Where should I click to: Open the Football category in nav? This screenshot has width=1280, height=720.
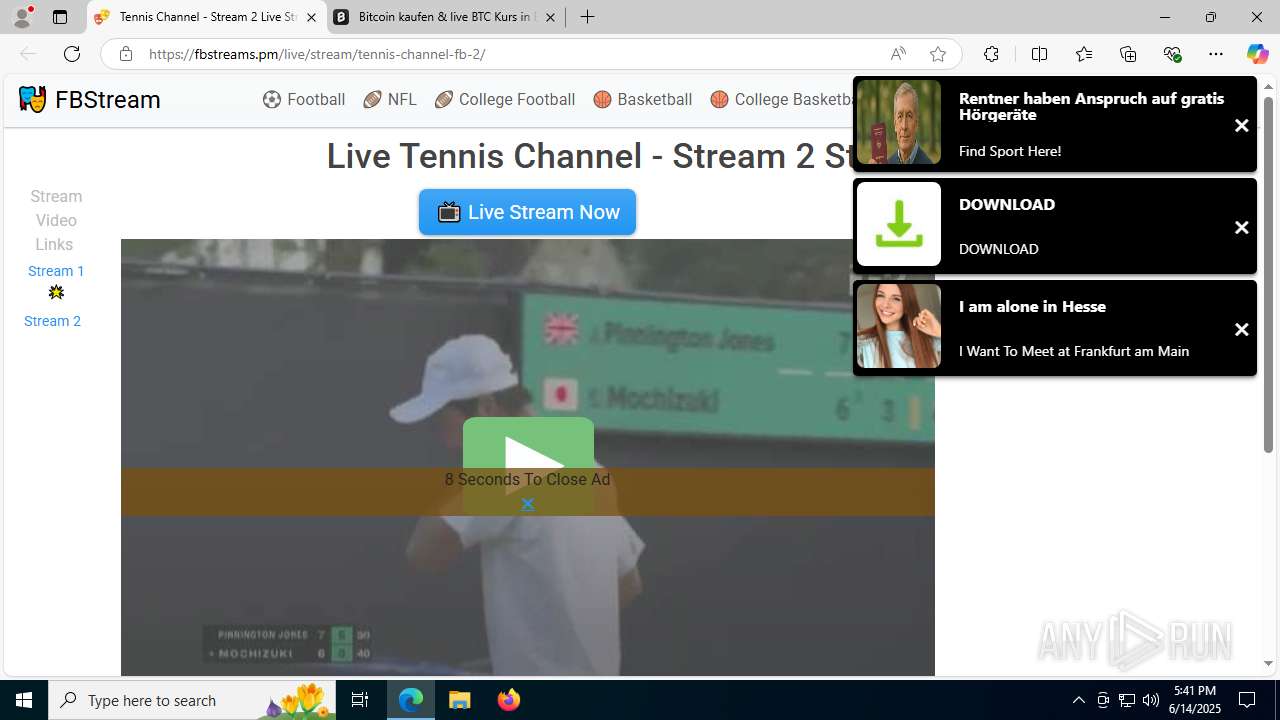[x=304, y=100]
